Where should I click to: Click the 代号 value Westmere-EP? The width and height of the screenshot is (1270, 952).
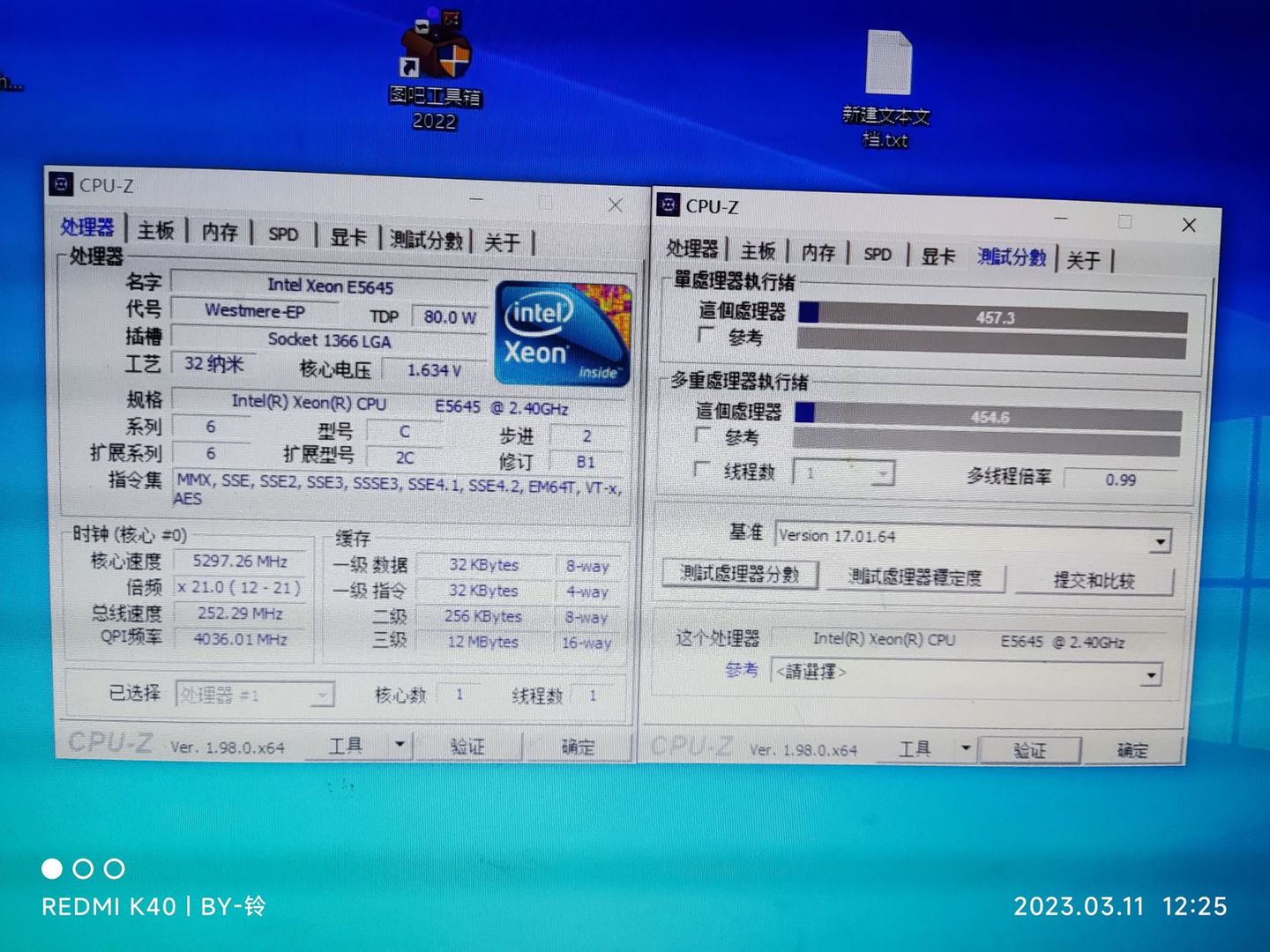tap(254, 310)
